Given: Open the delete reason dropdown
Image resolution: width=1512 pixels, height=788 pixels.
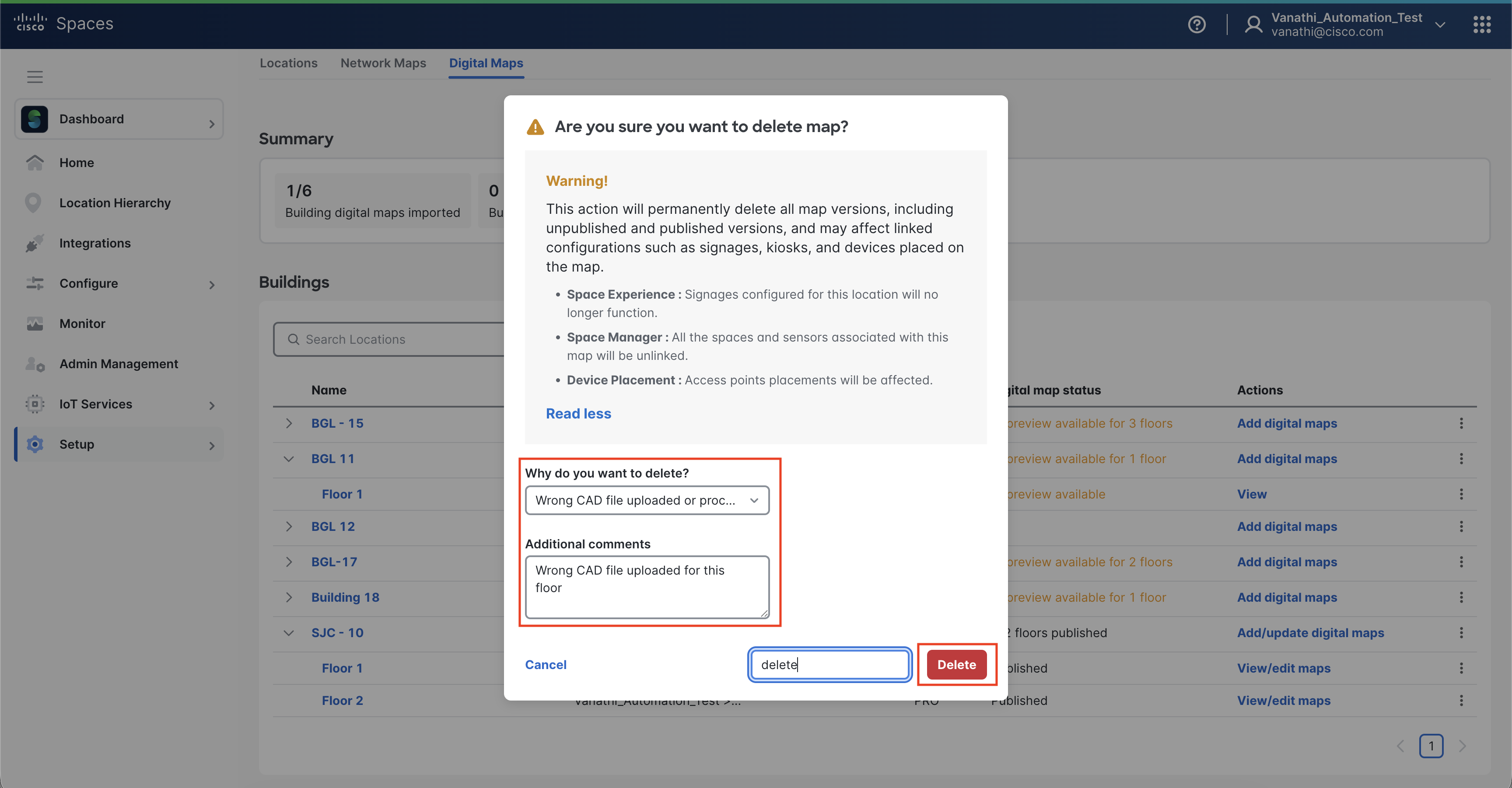Looking at the screenshot, I should click(647, 501).
